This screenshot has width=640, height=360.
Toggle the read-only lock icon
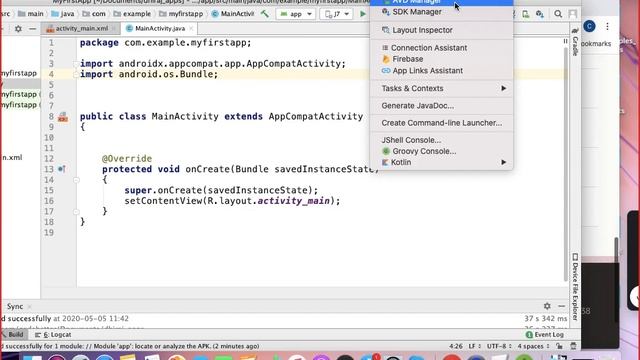pyautogui.click(x=560, y=346)
